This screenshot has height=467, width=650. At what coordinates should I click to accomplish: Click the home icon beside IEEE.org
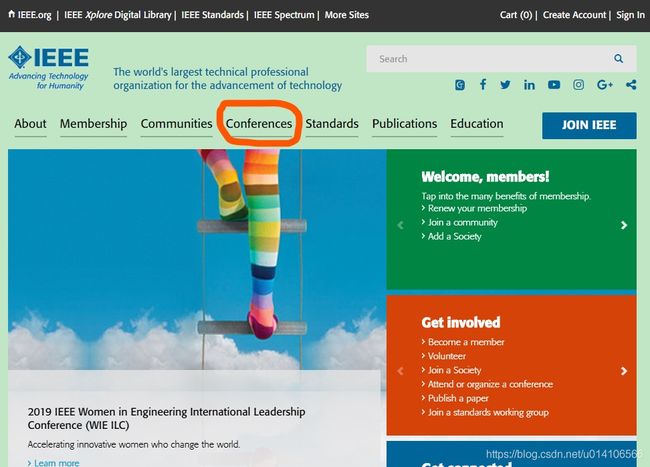coord(12,14)
